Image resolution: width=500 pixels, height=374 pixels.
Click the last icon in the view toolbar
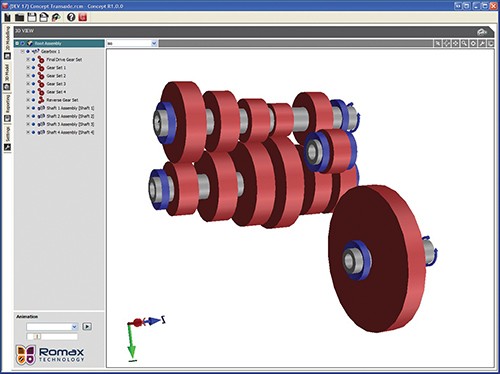point(490,43)
